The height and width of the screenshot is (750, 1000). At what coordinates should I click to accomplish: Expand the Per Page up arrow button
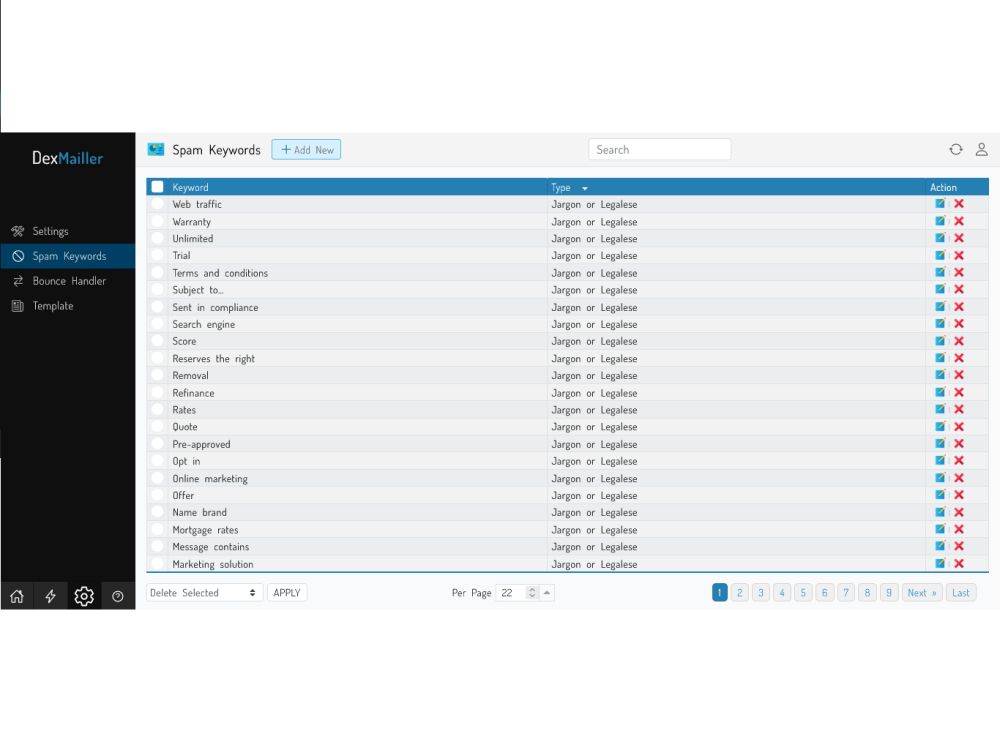[x=547, y=592]
